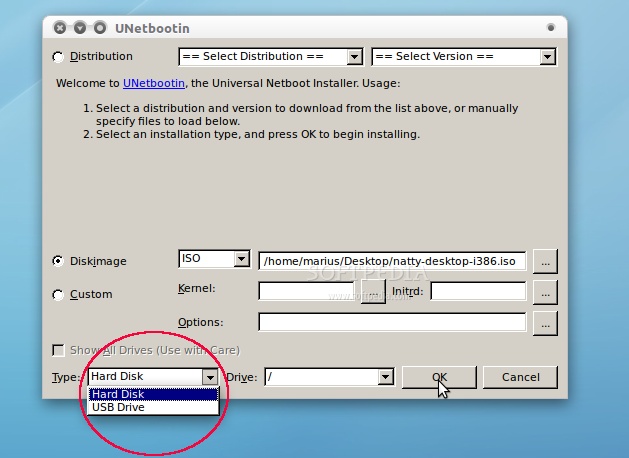Image resolution: width=629 pixels, height=458 pixels.
Task: Collapse the Type combo box arrow
Action: [x=210, y=377]
